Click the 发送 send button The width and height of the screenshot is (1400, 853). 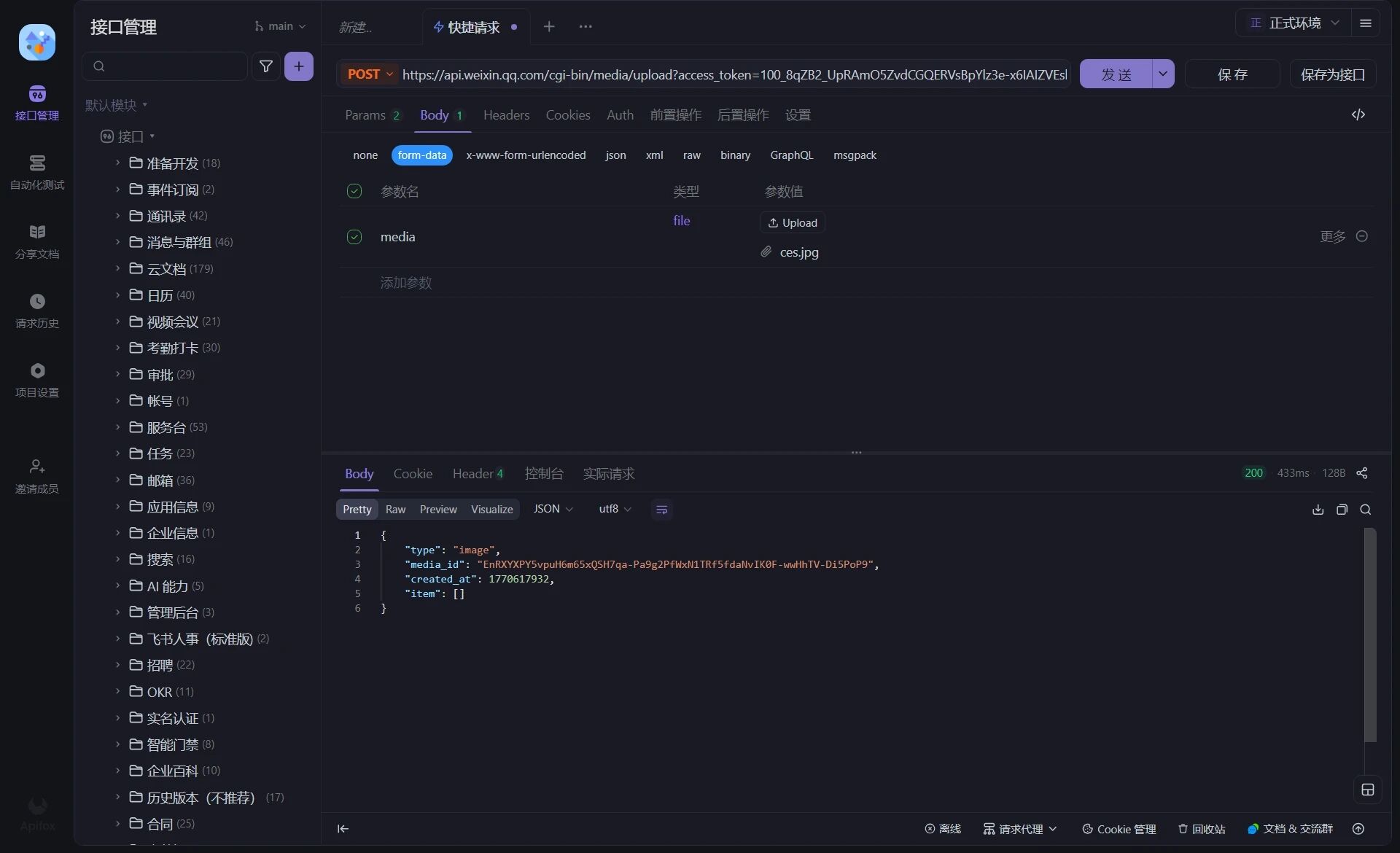pyautogui.click(x=1116, y=74)
